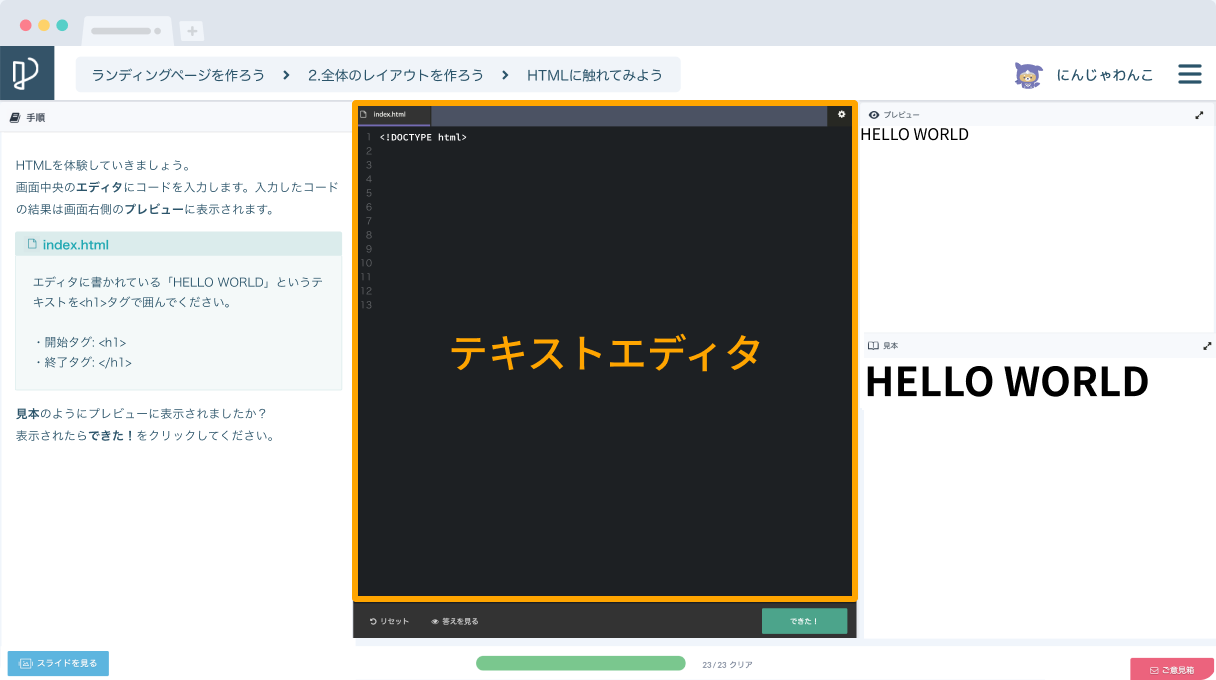Screen dimensions: 1216x680
Task: Click the green できた！ button
Action: click(804, 621)
